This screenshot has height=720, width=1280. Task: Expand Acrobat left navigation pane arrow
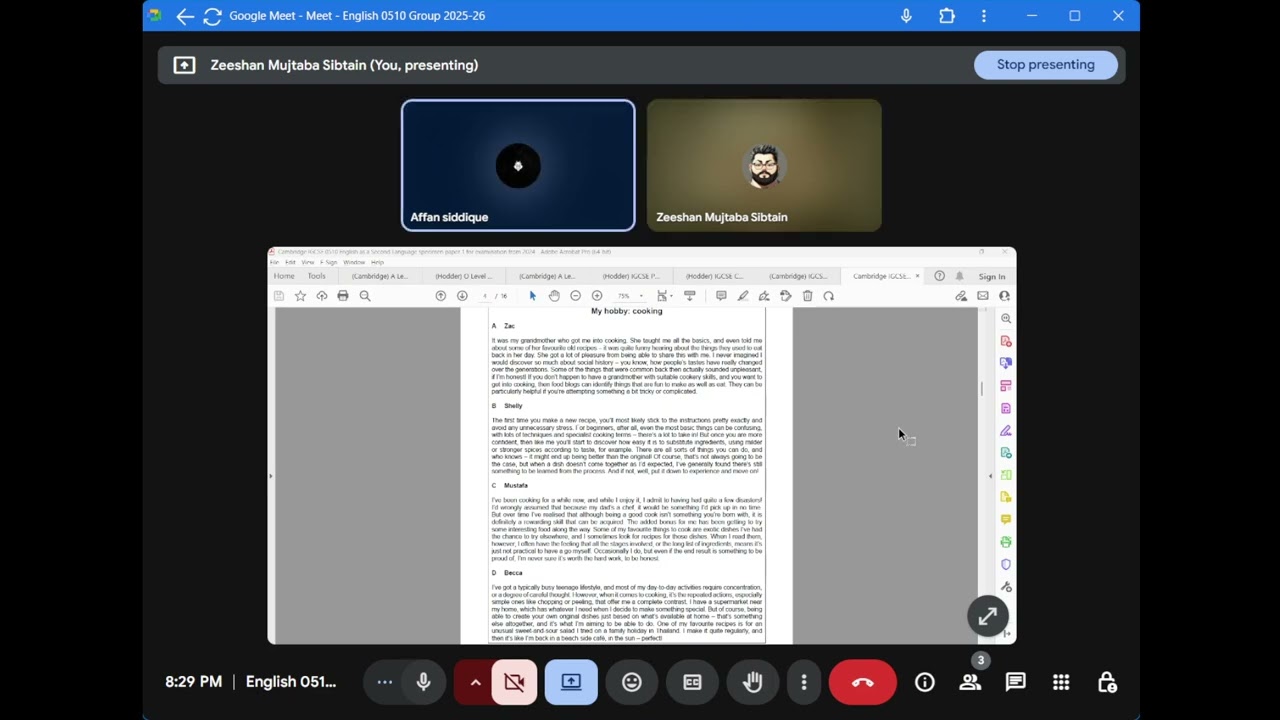tap(271, 476)
